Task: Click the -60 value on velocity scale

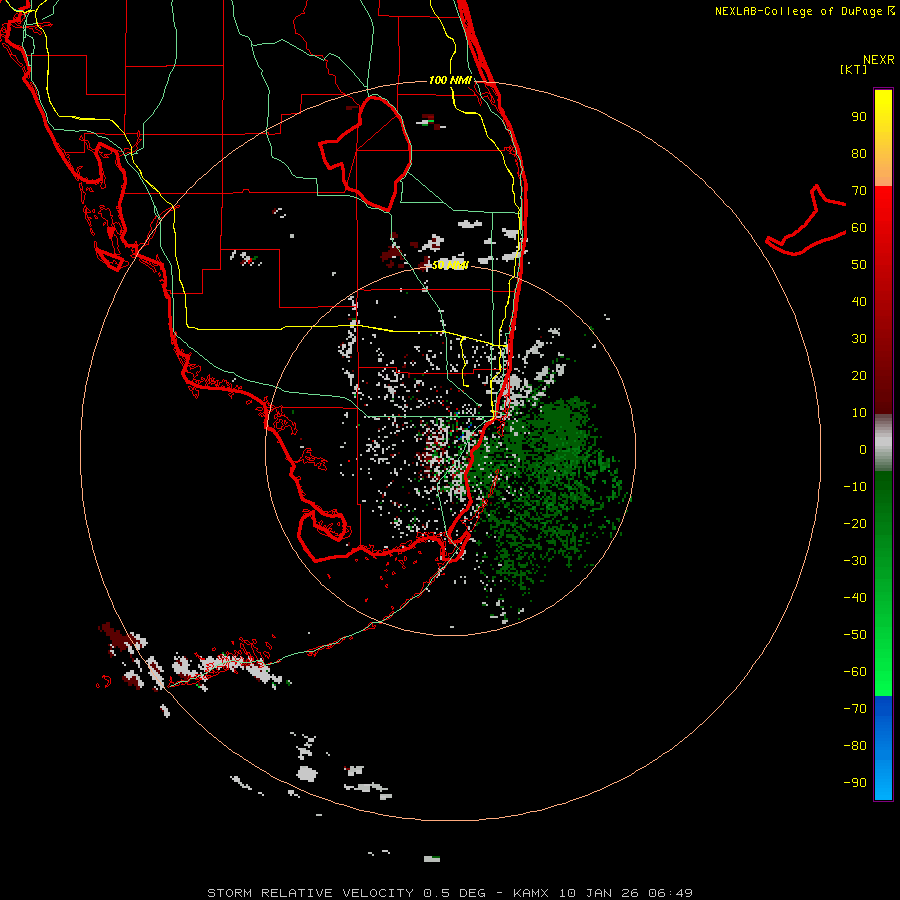Action: click(855, 672)
